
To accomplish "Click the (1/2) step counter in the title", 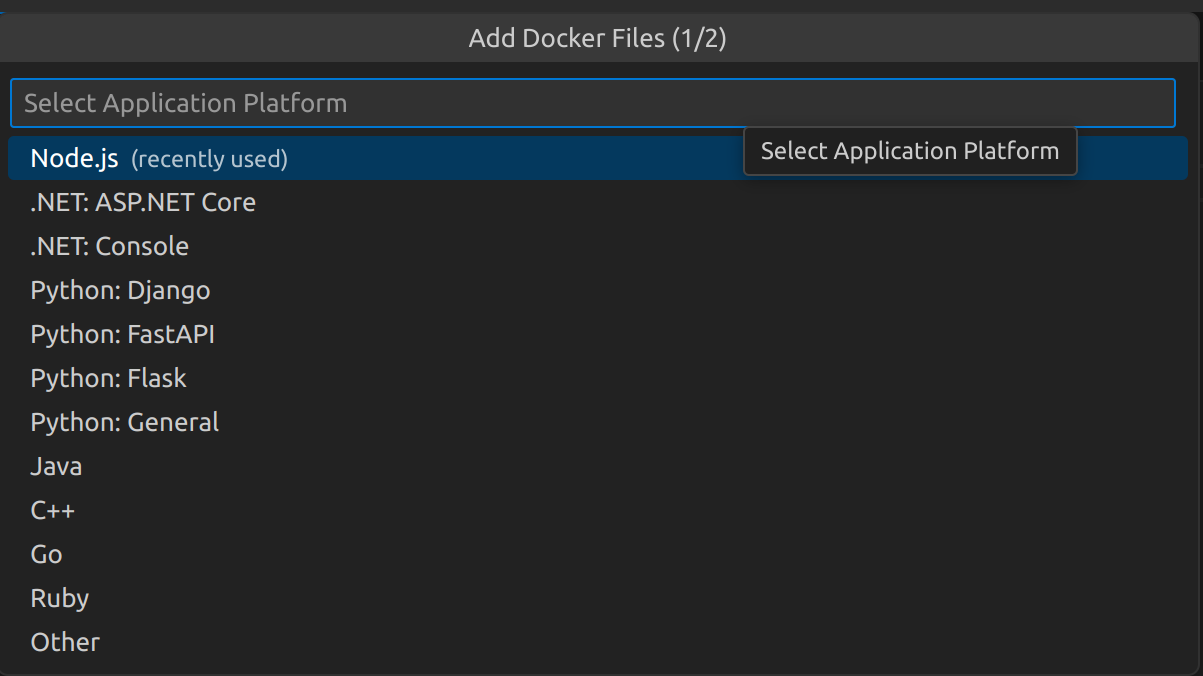I will (x=699, y=39).
